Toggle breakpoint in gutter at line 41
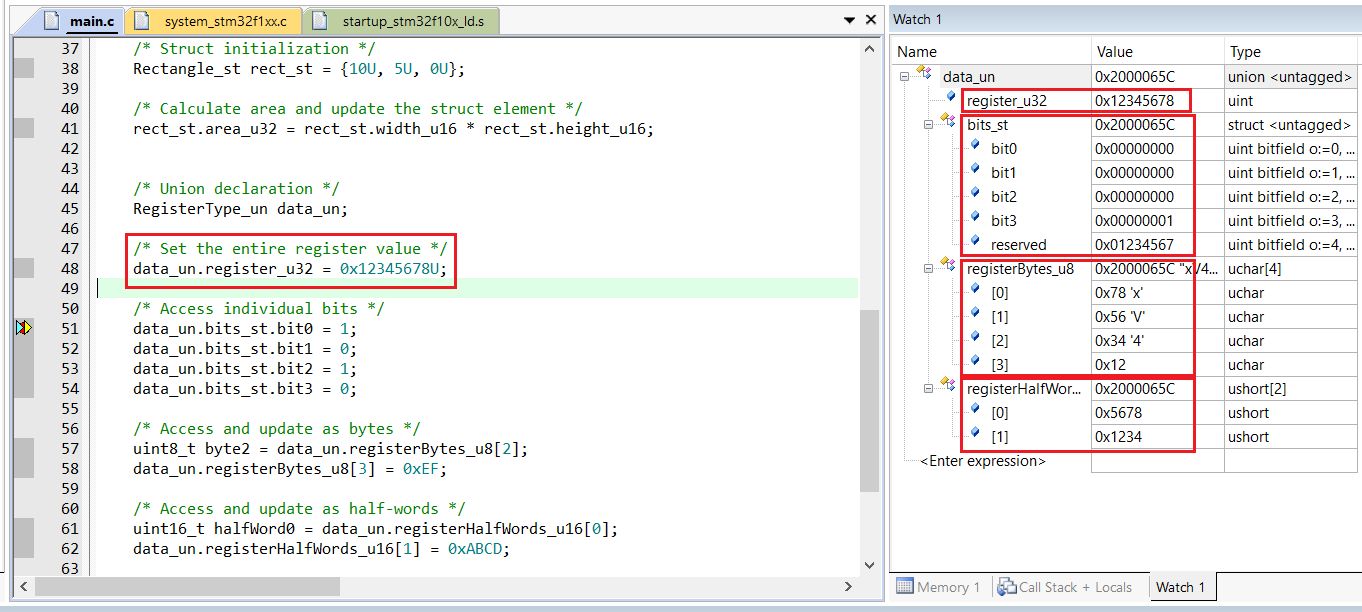The width and height of the screenshot is (1362, 612). click(24, 128)
